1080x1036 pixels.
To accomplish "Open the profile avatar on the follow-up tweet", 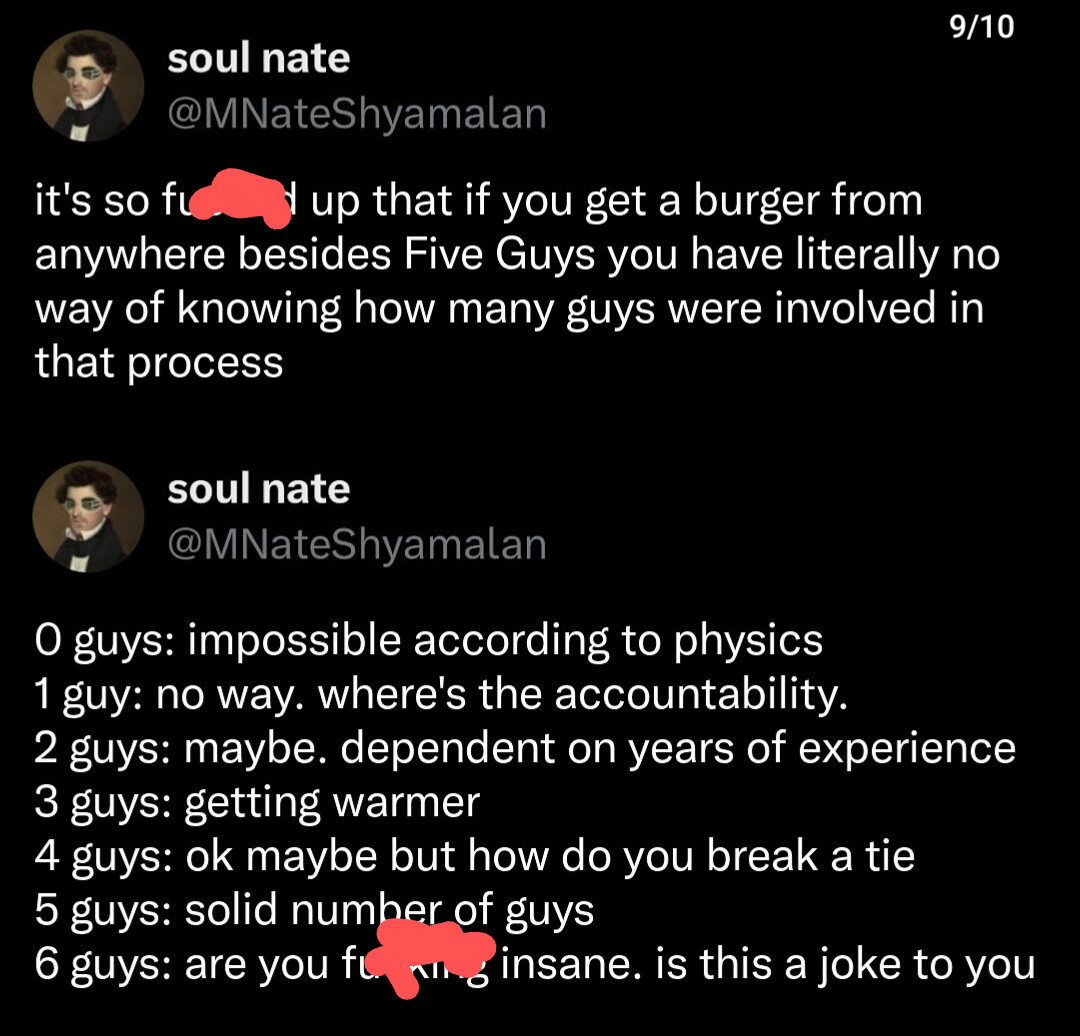I will point(88,517).
